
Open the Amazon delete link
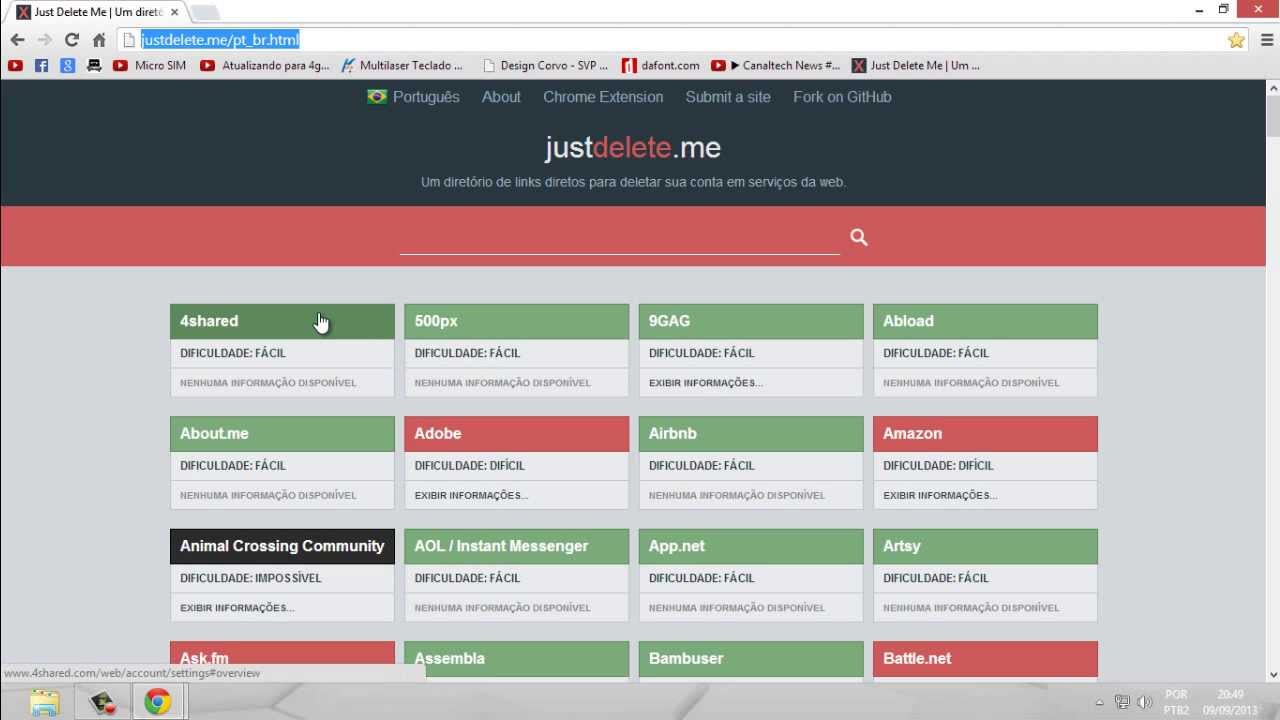985,434
